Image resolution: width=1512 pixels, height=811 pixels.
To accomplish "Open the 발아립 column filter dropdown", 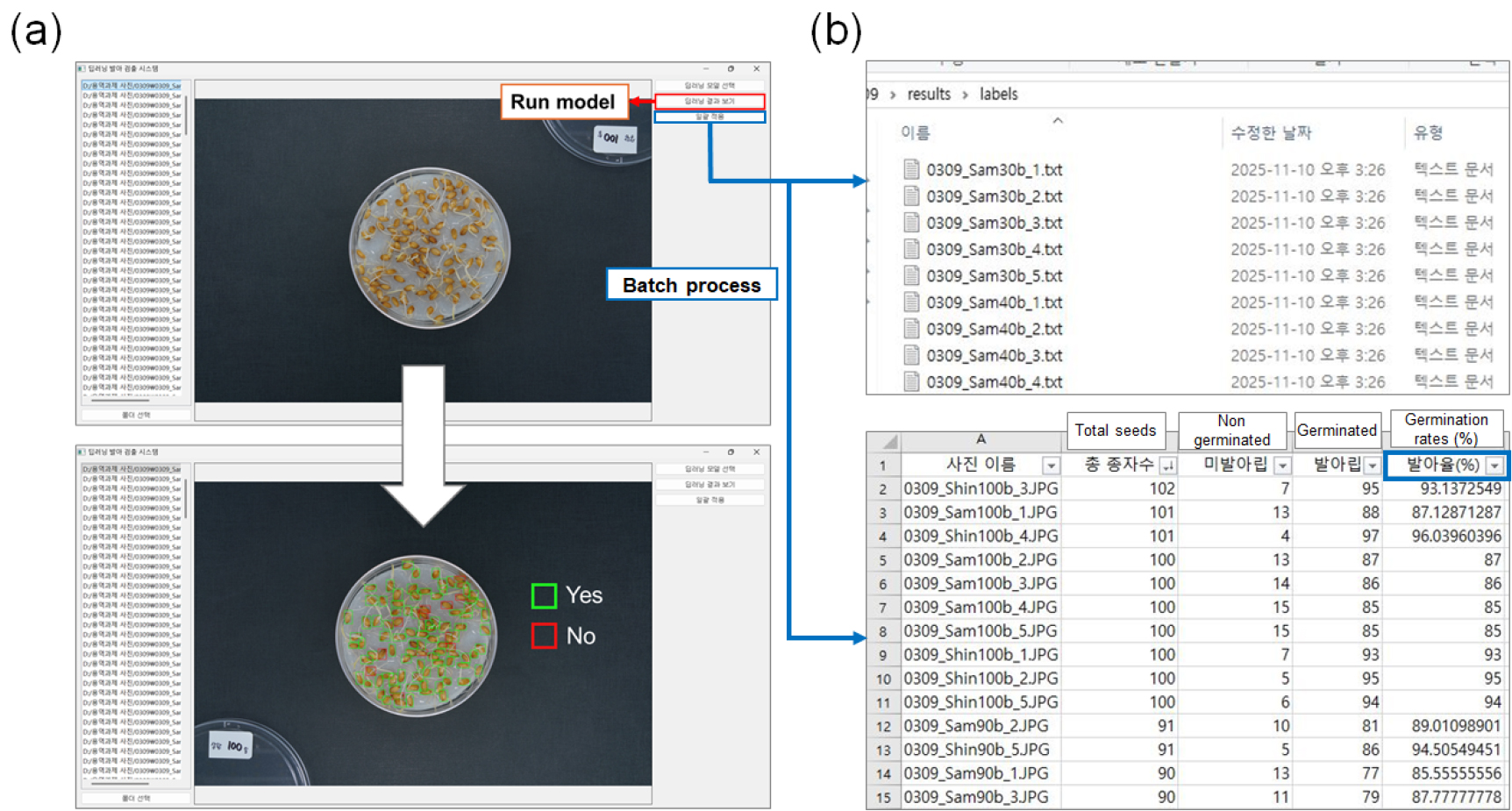I will [1373, 466].
